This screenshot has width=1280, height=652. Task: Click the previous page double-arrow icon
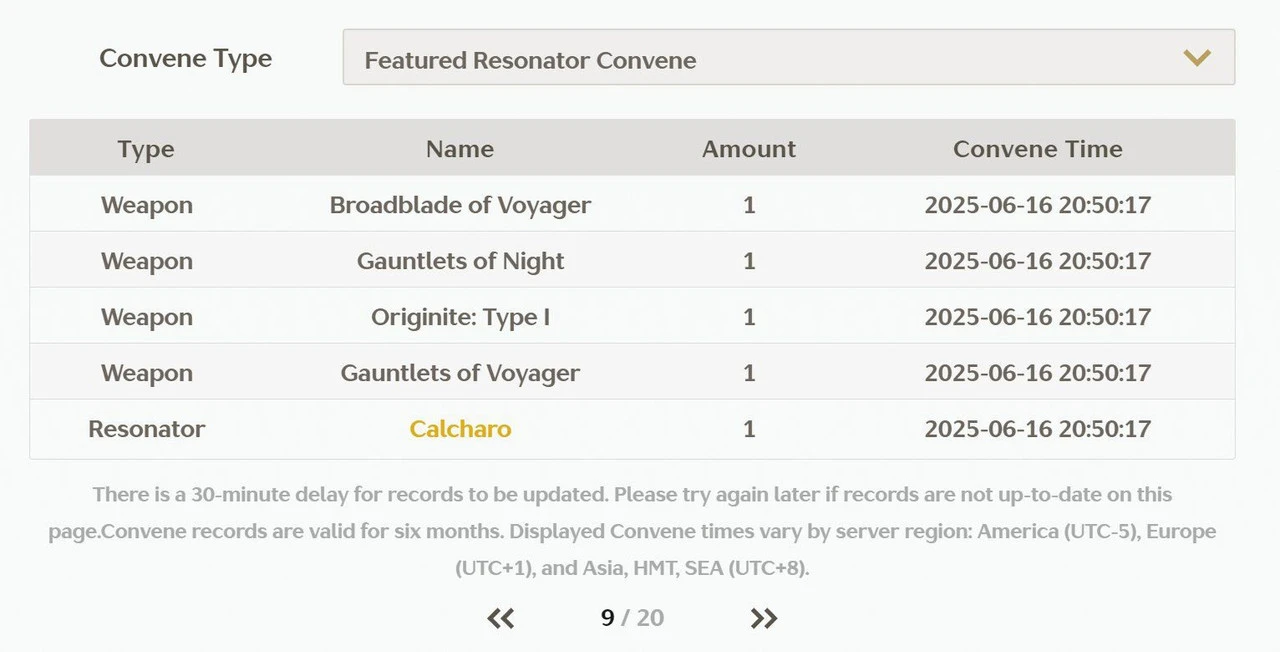pos(501,618)
